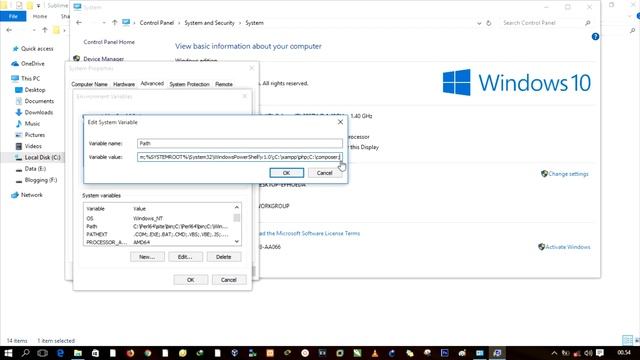Click scroll-up arrow of System variables list

237,207
